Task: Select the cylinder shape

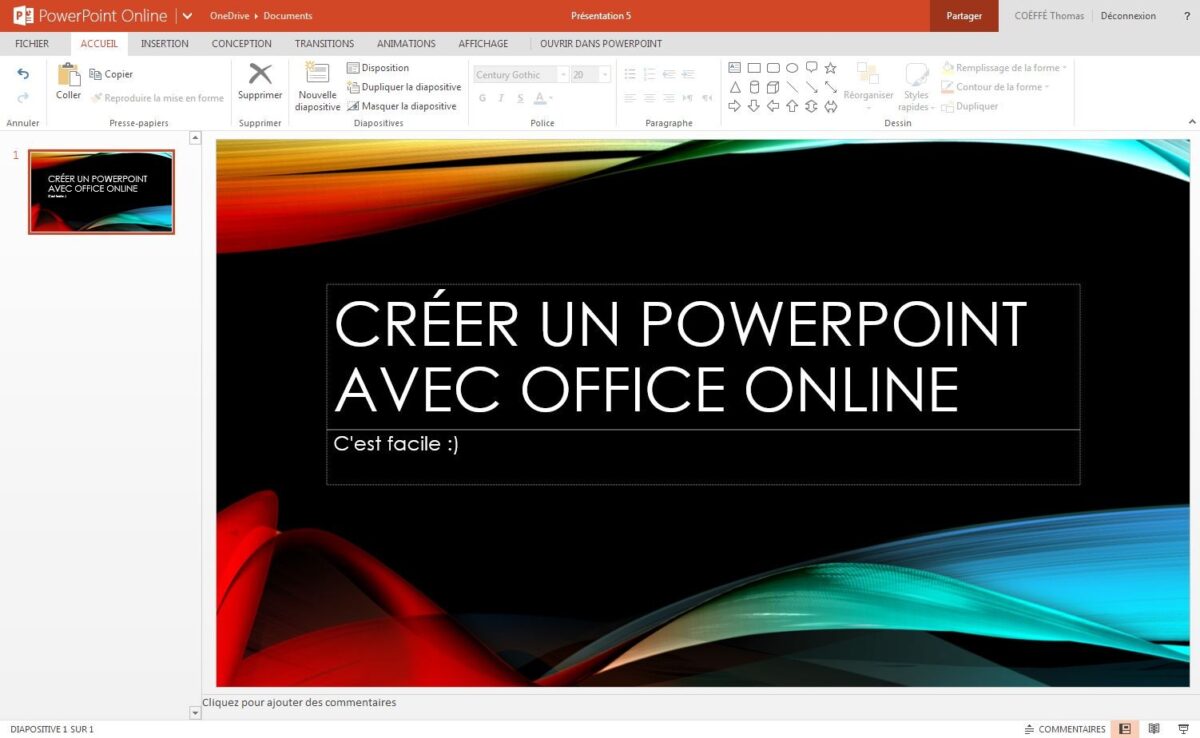Action: [x=754, y=87]
